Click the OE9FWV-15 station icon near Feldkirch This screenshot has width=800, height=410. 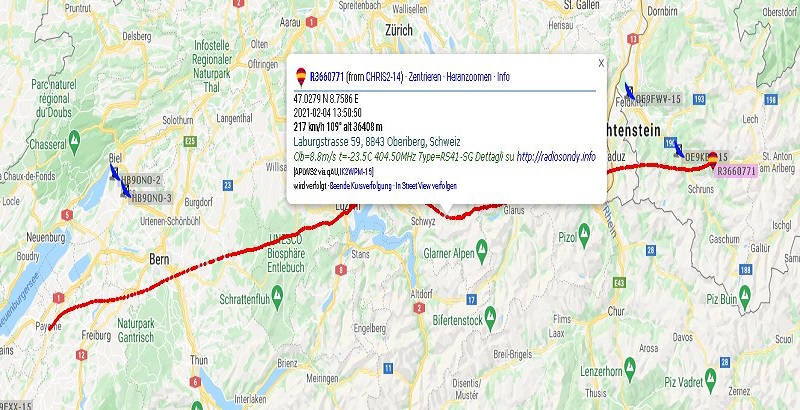(630, 91)
